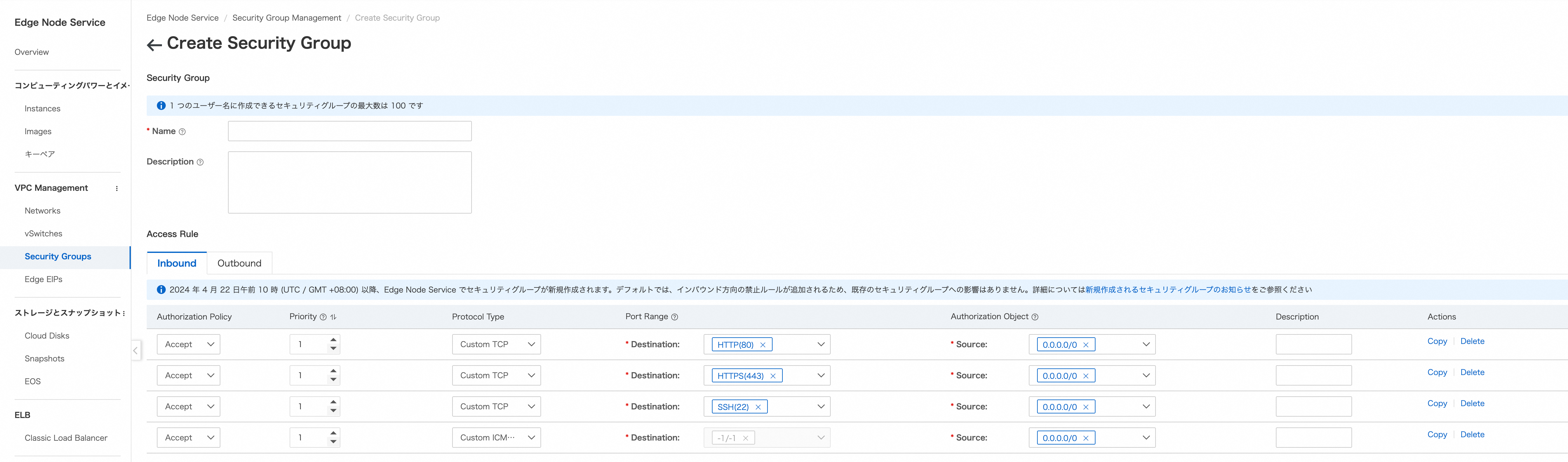Image resolution: width=1568 pixels, height=462 pixels.
Task: Select Security Groups in the sidebar
Action: click(x=58, y=256)
